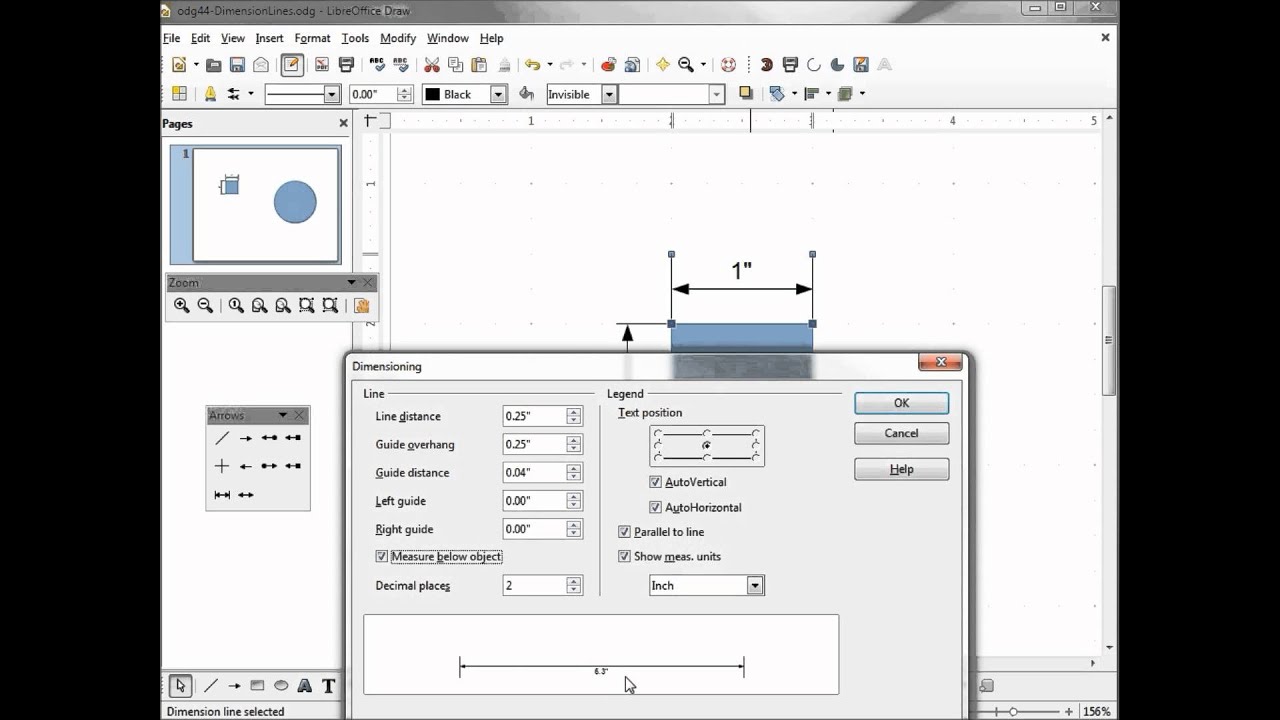Toggle Show meas. units checkbox
Screen dimensions: 1280x720
pyautogui.click(x=625, y=557)
